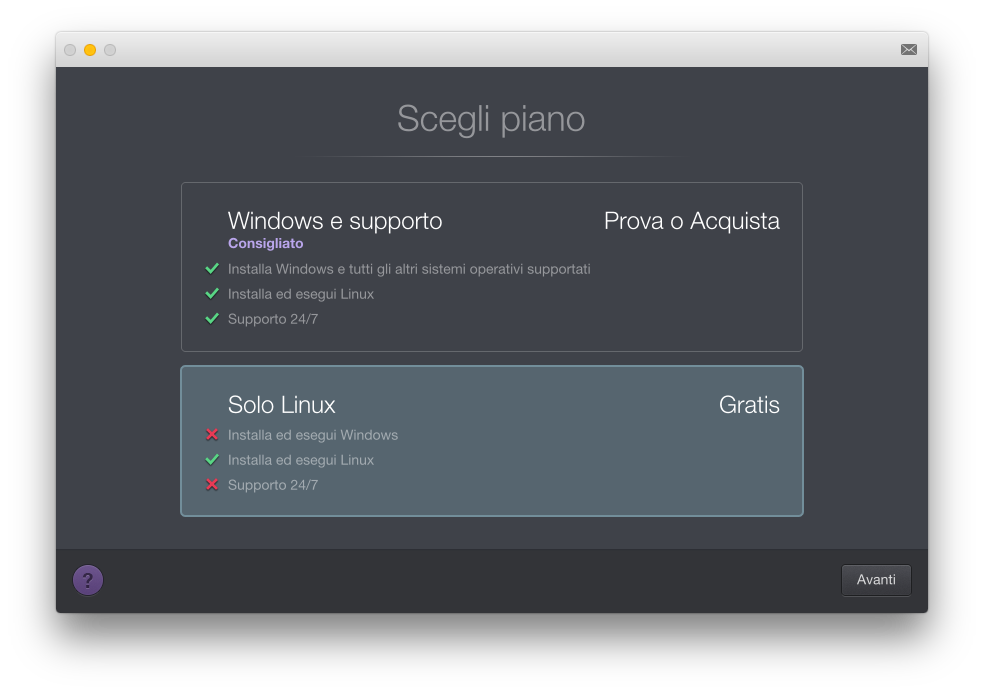Screen dimensions: 984x693
Task: Click the Consigliato recommended label
Action: point(265,243)
